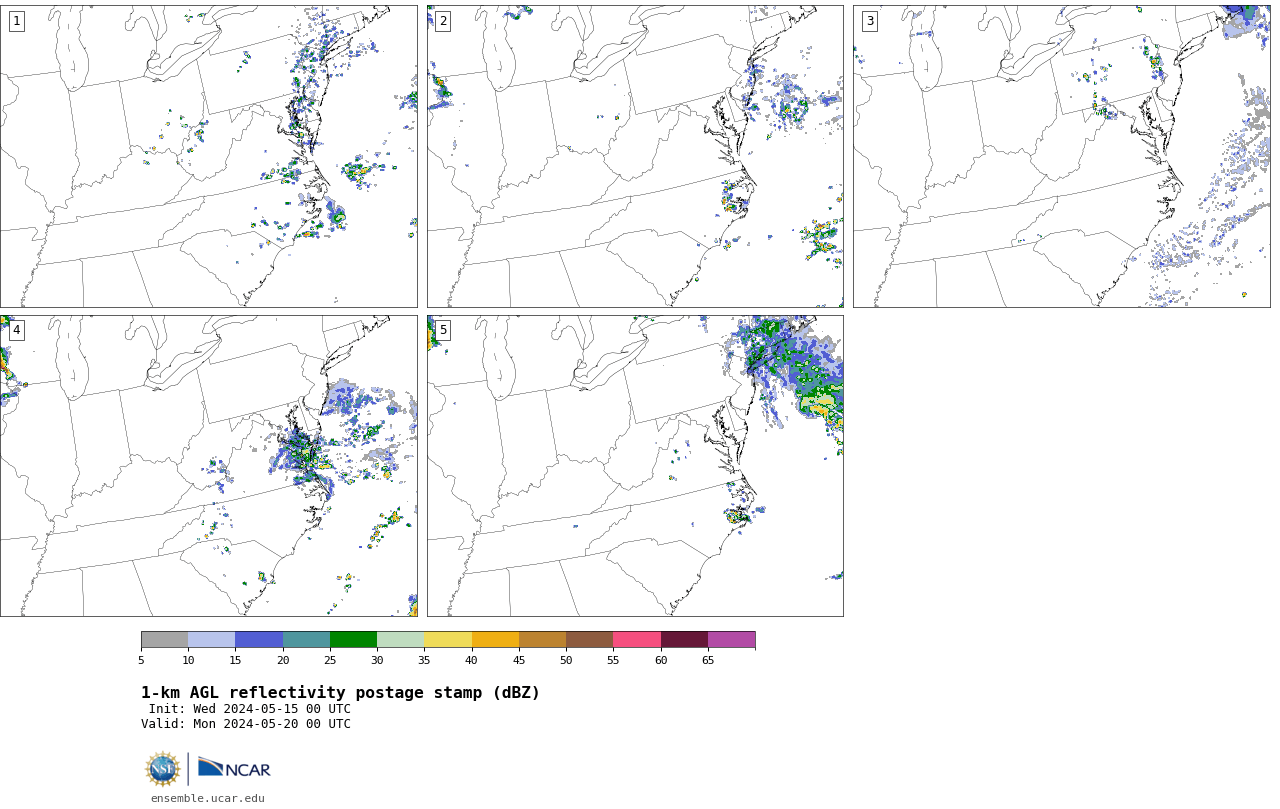The width and height of the screenshot is (1280, 809).
Task: Click the colorbar tick label '65'
Action: tap(708, 660)
